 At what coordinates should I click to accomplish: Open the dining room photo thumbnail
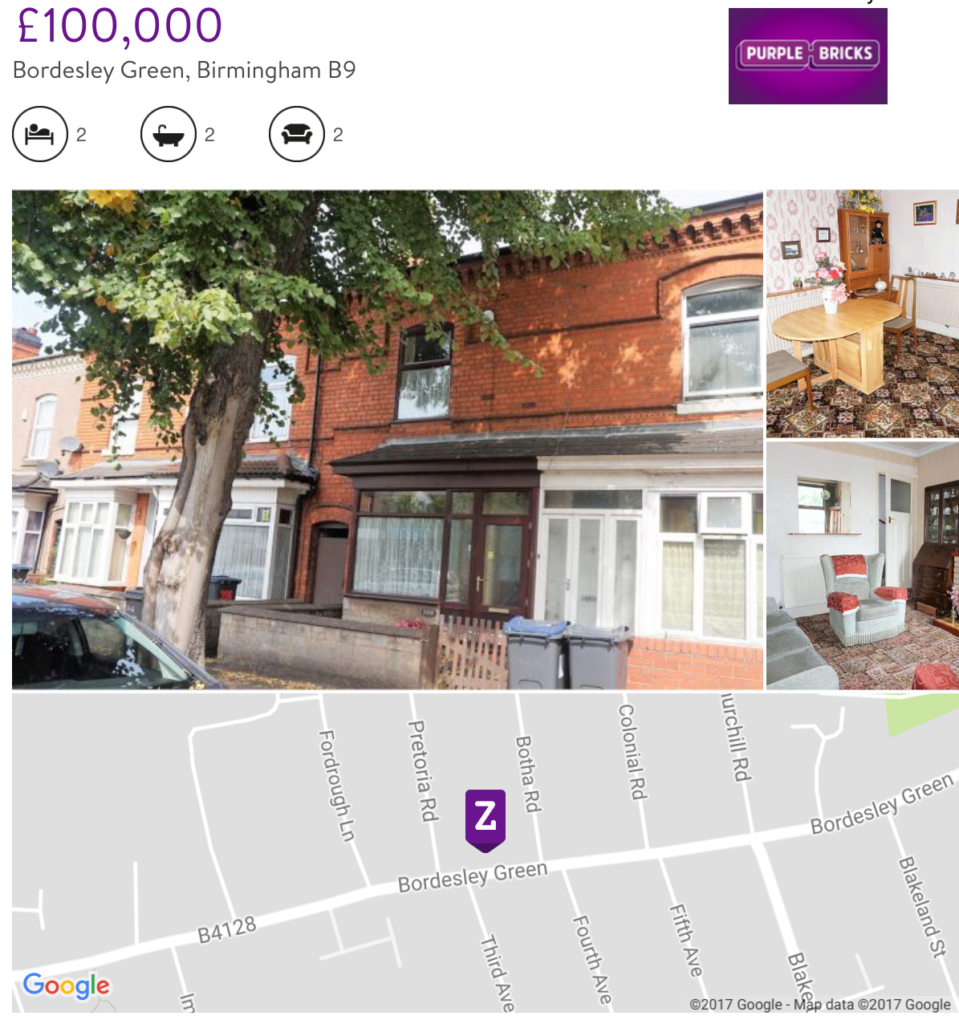[x=862, y=313]
